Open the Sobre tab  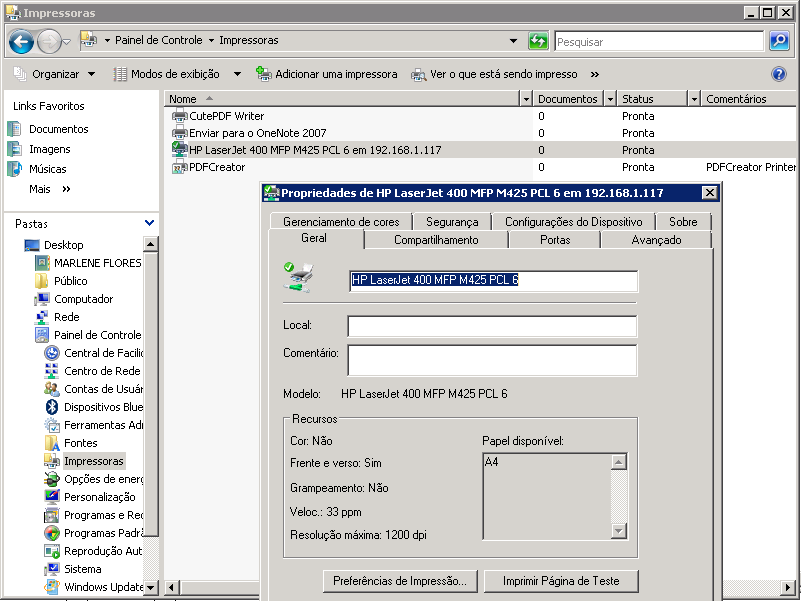coord(683,222)
